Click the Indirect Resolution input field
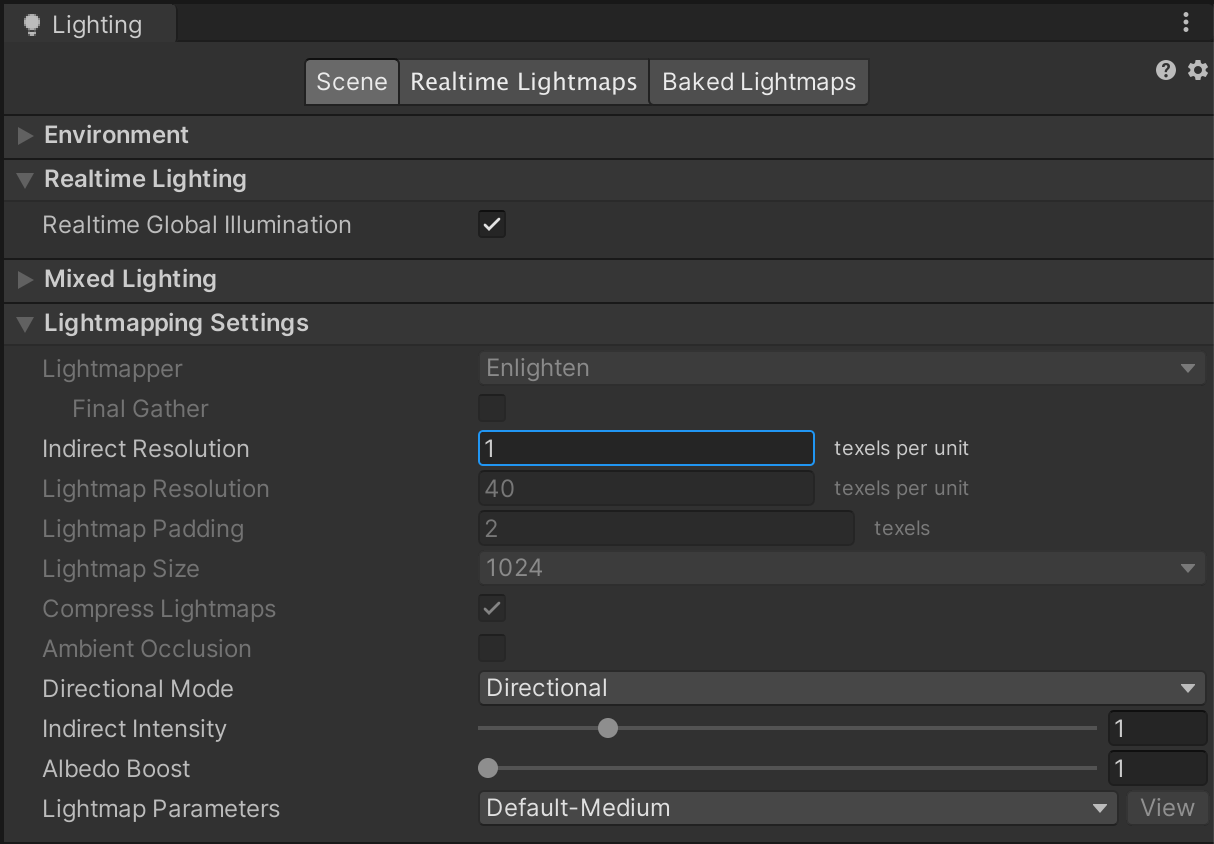Screen dimensions: 1214x844 tap(646, 448)
